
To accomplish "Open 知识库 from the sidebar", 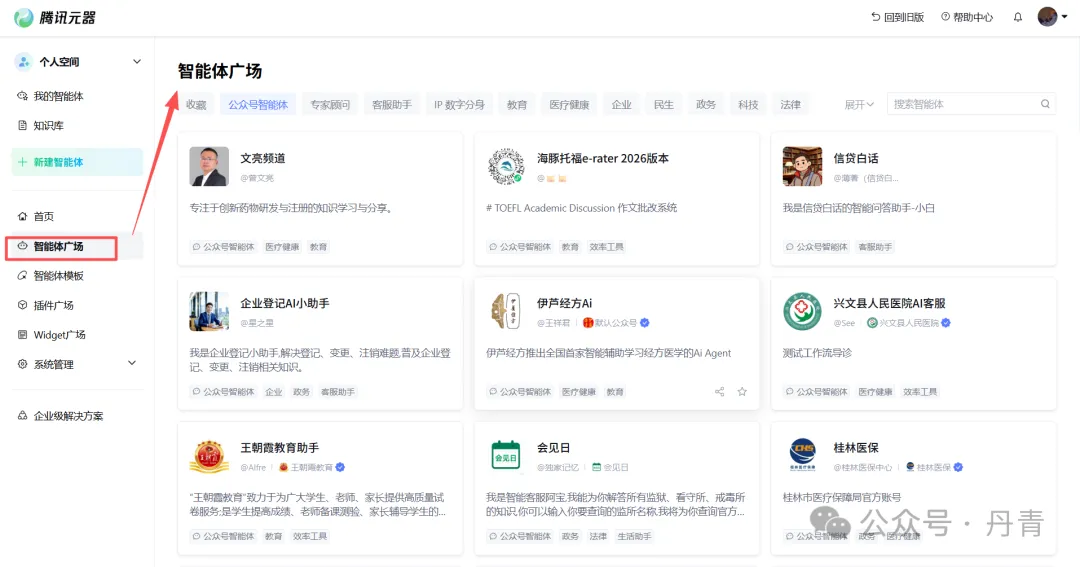I will 48,126.
